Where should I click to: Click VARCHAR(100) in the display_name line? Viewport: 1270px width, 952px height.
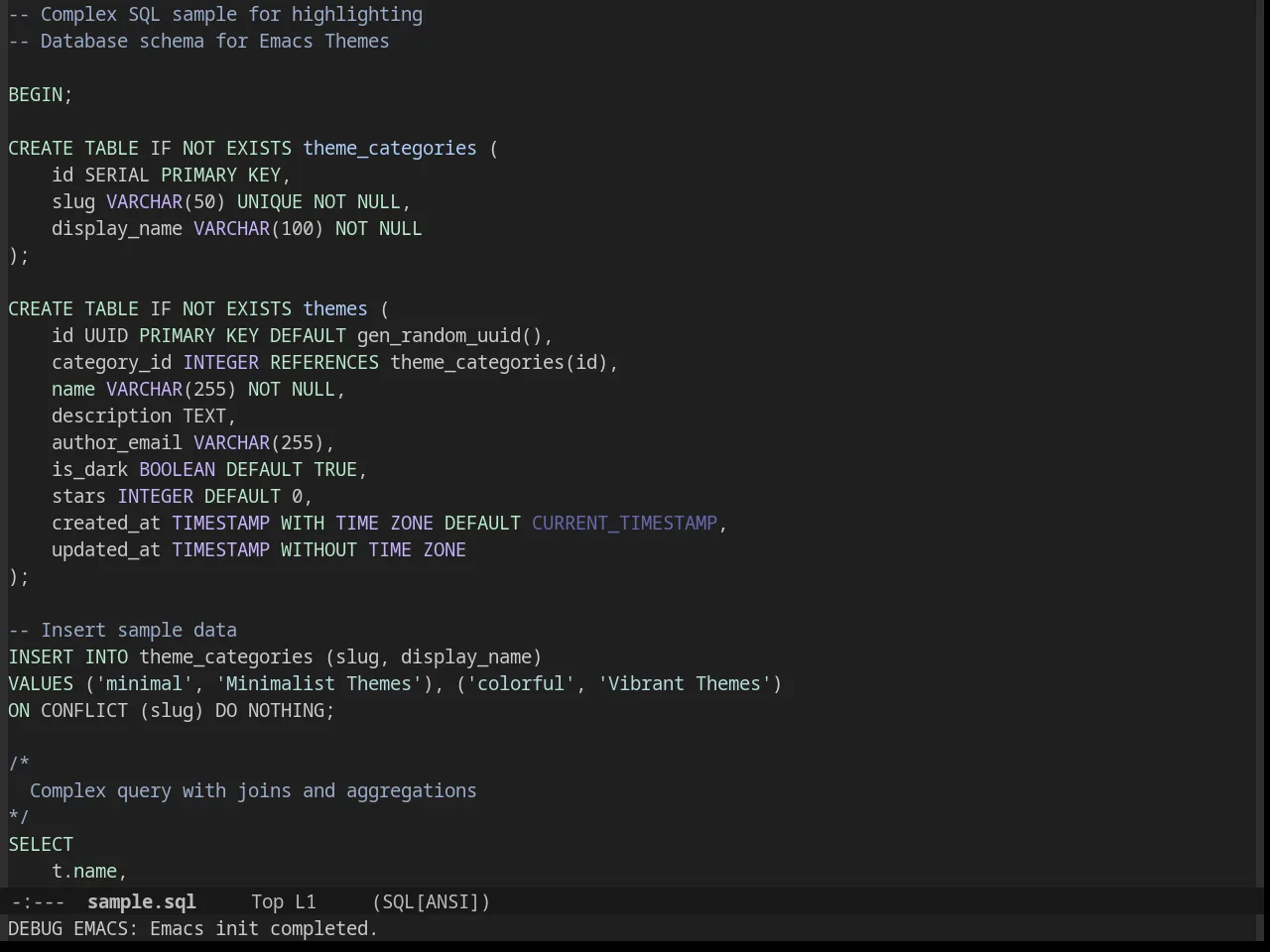[x=259, y=228]
